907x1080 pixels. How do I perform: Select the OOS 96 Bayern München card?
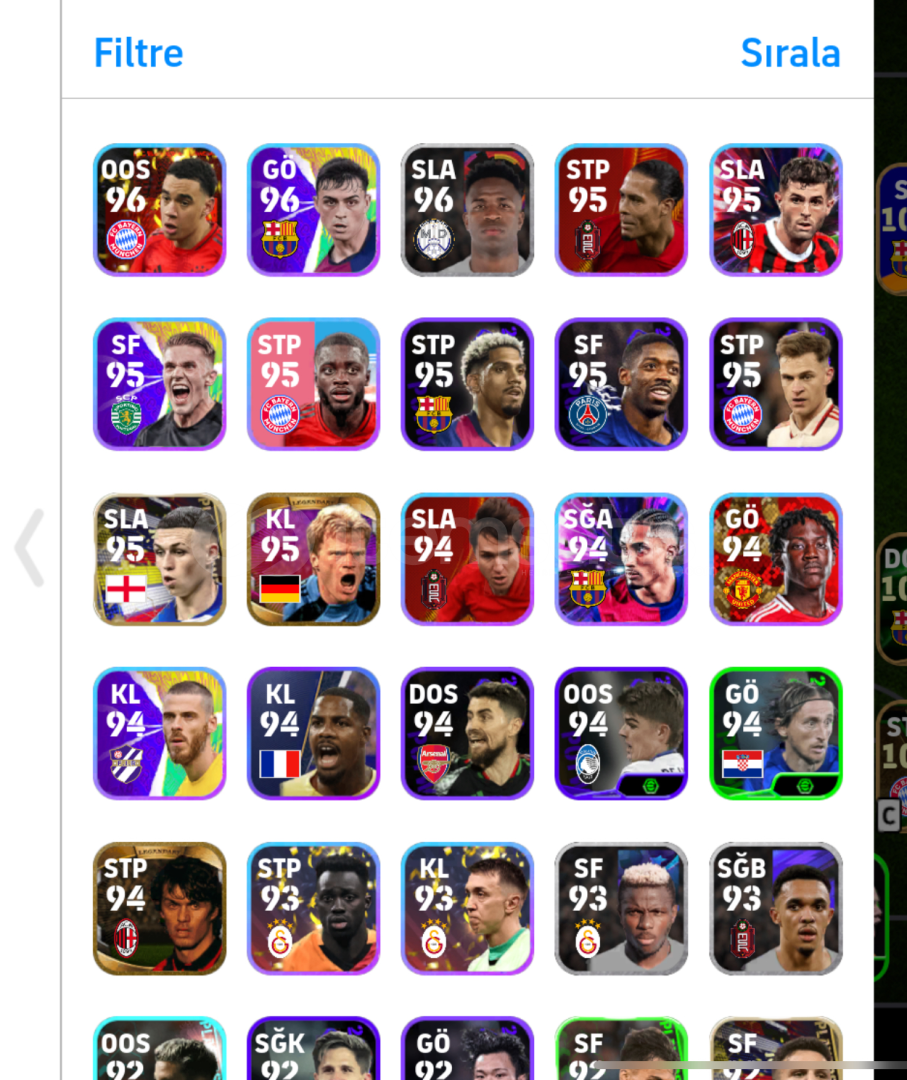160,210
